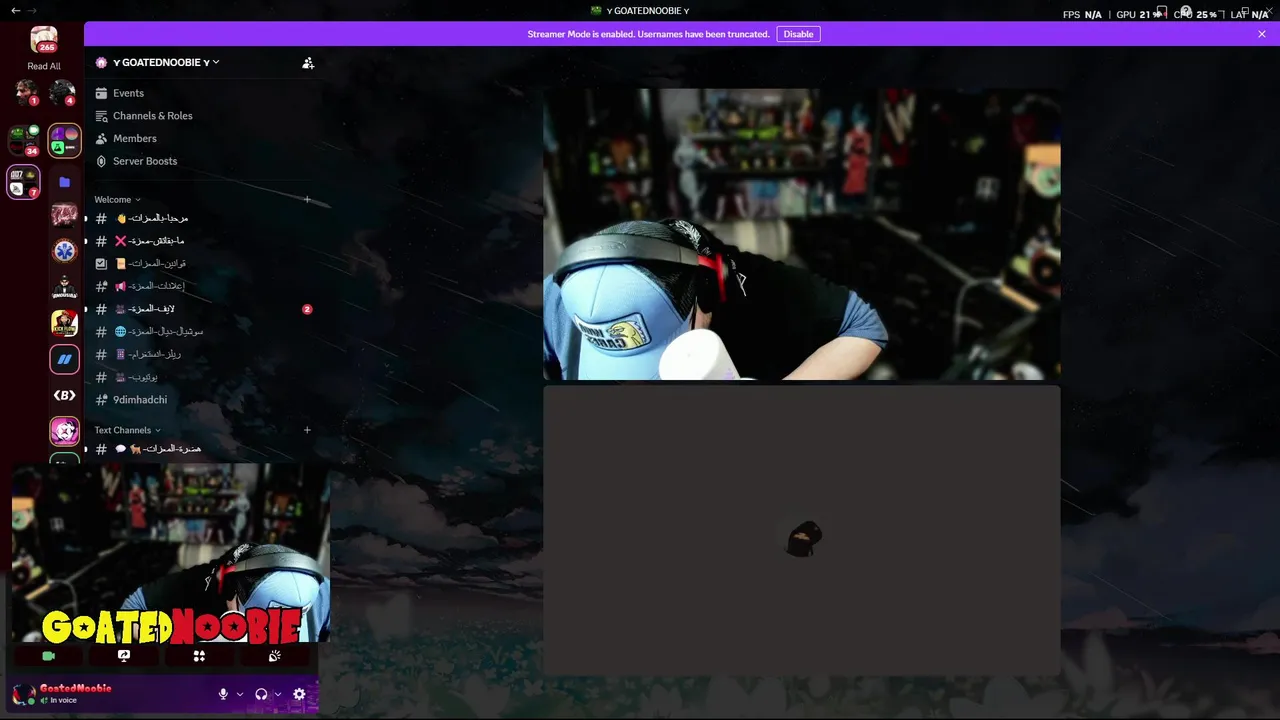The height and width of the screenshot is (720, 1280).
Task: Turn on camera in voice panel
Action: pos(48,656)
